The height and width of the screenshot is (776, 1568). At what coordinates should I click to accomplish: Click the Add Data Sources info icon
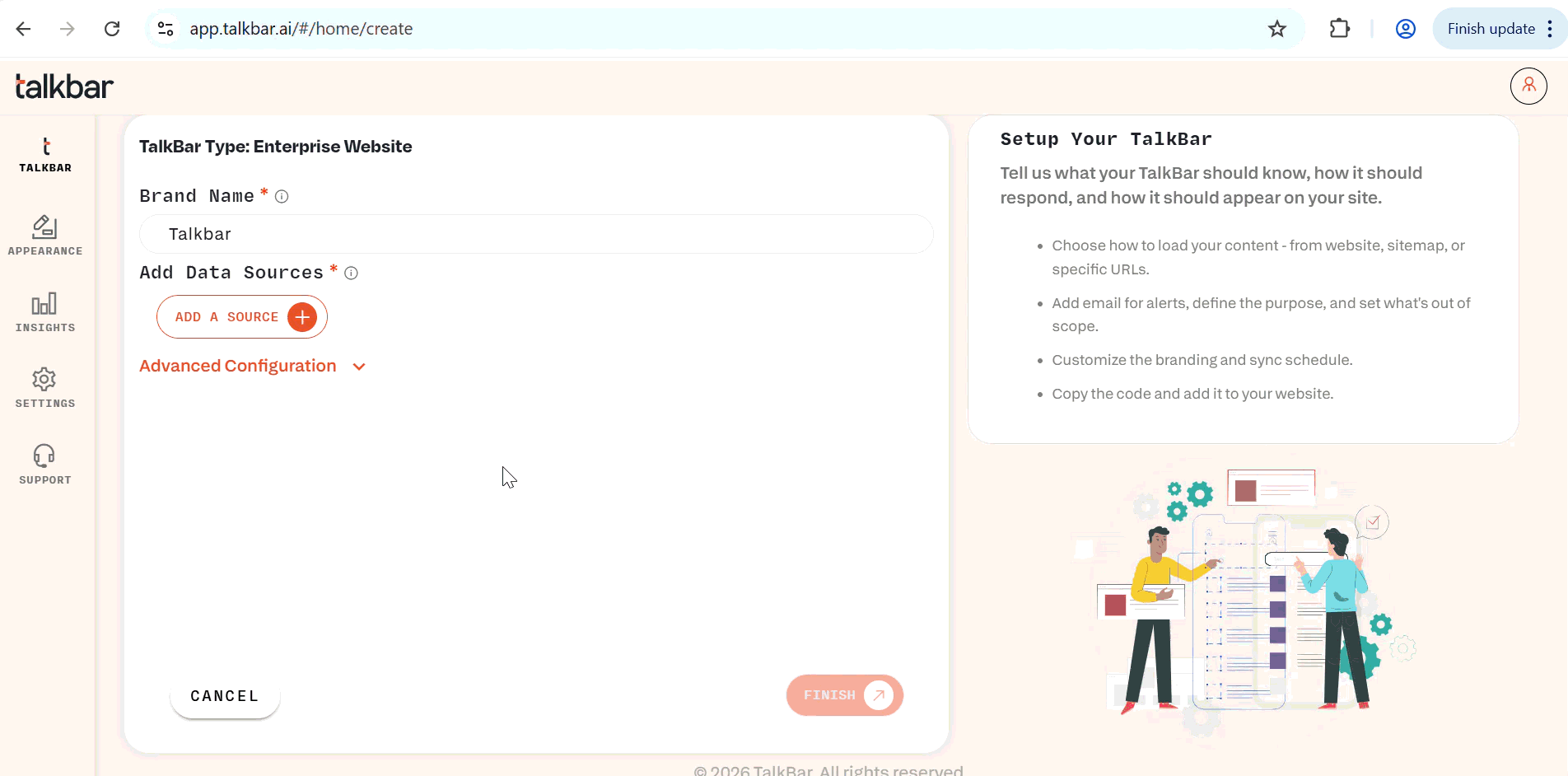pos(351,273)
